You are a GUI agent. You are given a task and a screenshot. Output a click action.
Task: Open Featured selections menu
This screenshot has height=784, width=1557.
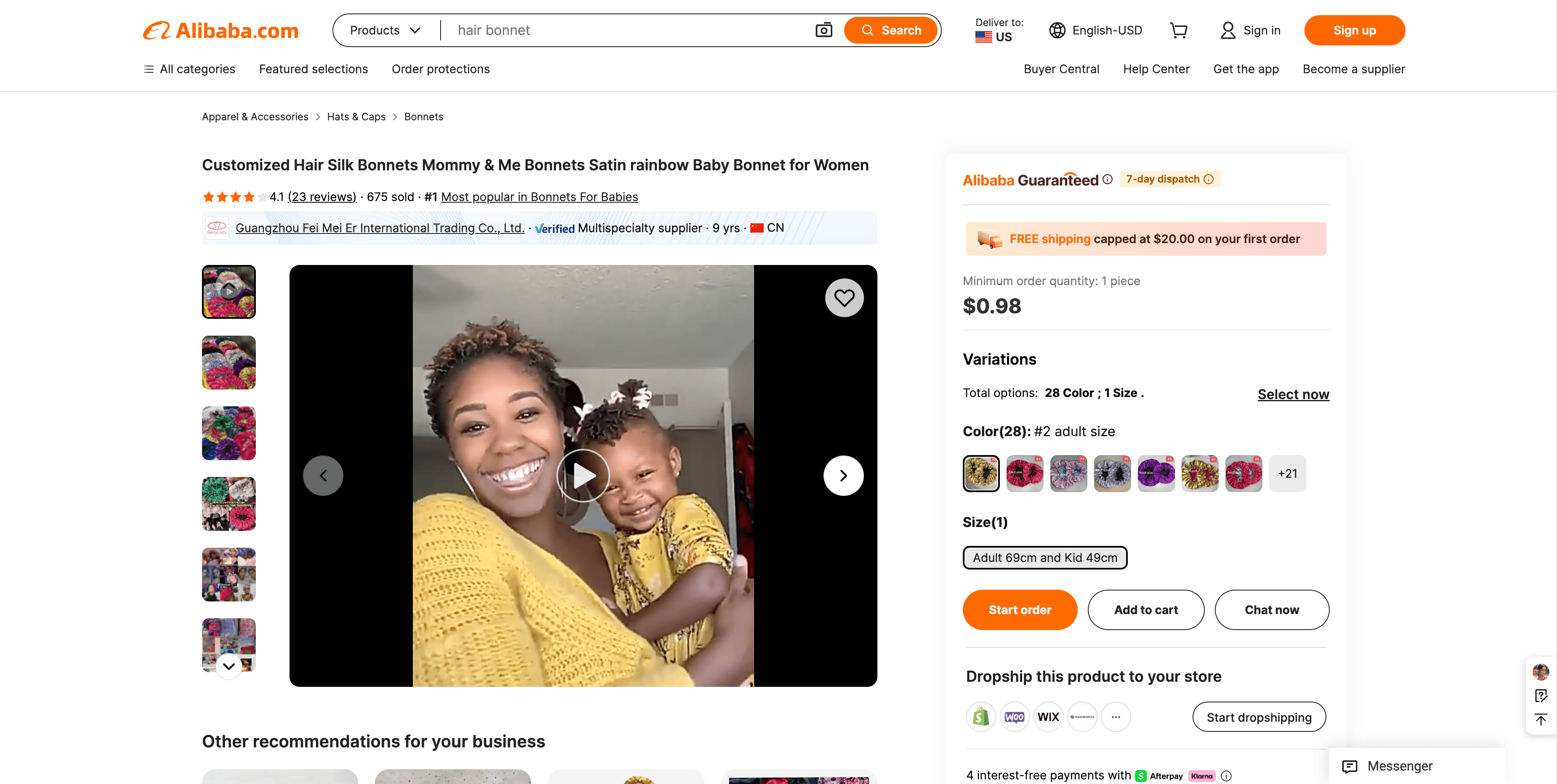(x=313, y=69)
